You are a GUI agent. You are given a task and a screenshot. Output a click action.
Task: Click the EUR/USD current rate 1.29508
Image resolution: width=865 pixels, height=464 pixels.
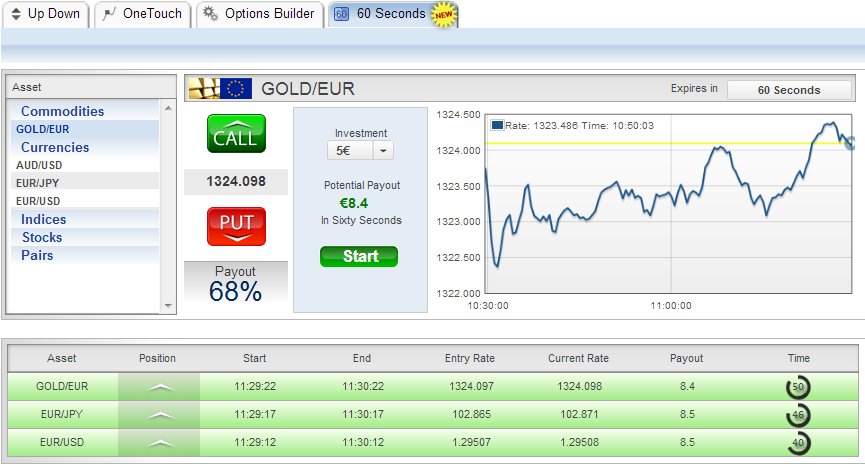tap(579, 442)
